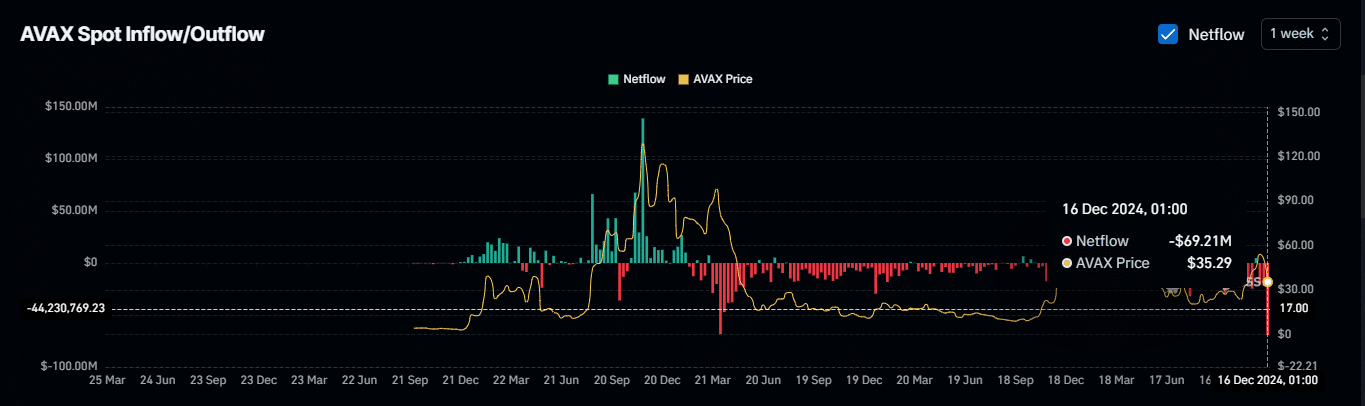
Task: Click the $150.00M left axis label
Action: [x=71, y=106]
